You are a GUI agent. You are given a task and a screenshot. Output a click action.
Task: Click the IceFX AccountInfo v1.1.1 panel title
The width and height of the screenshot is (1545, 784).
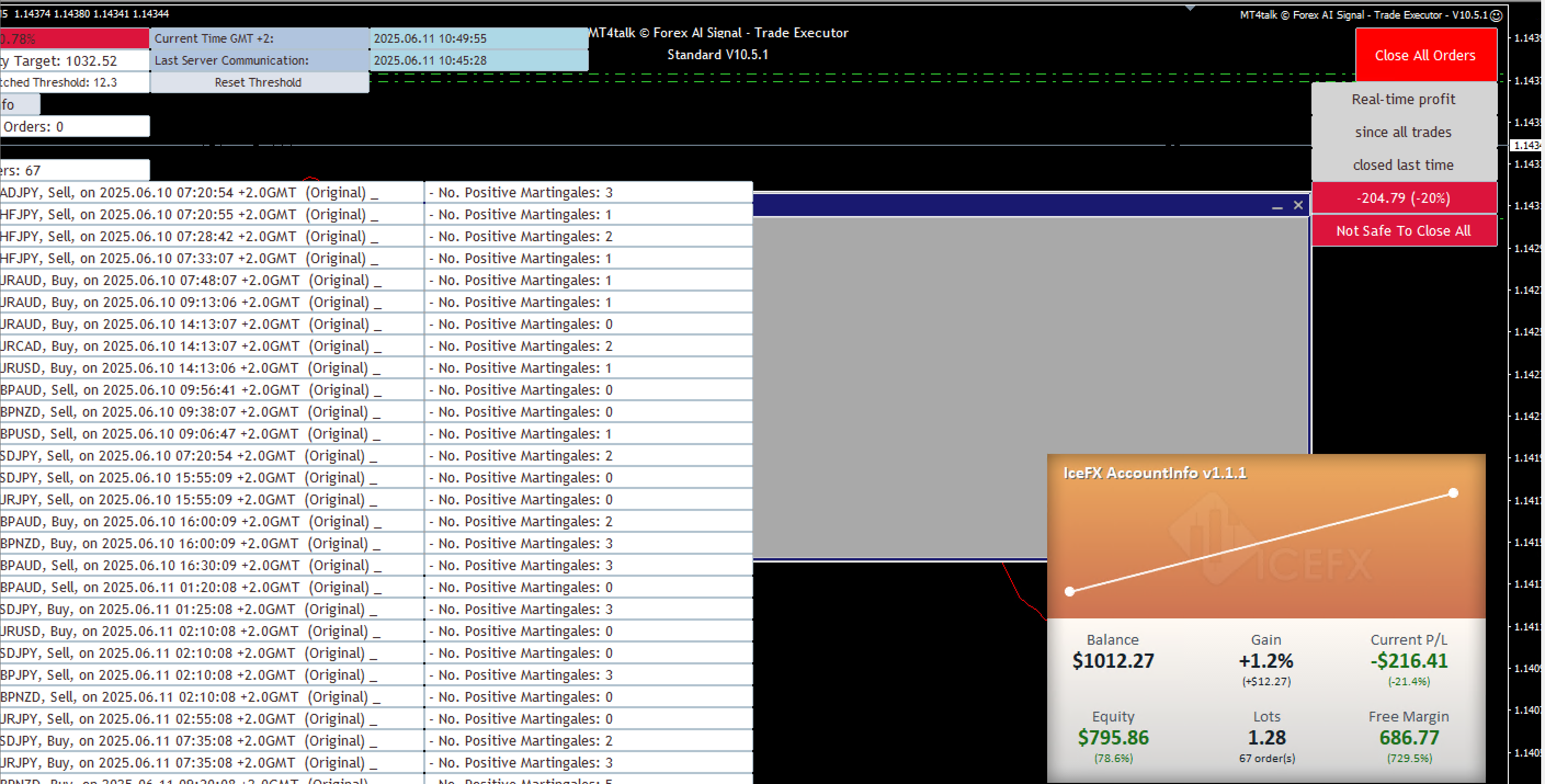pos(1155,473)
